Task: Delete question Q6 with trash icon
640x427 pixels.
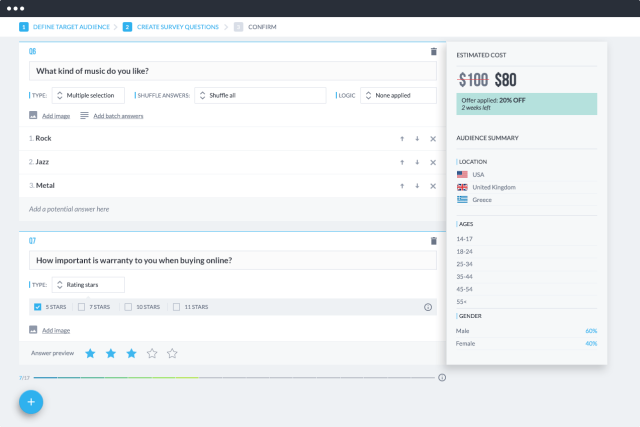Action: pyautogui.click(x=433, y=51)
